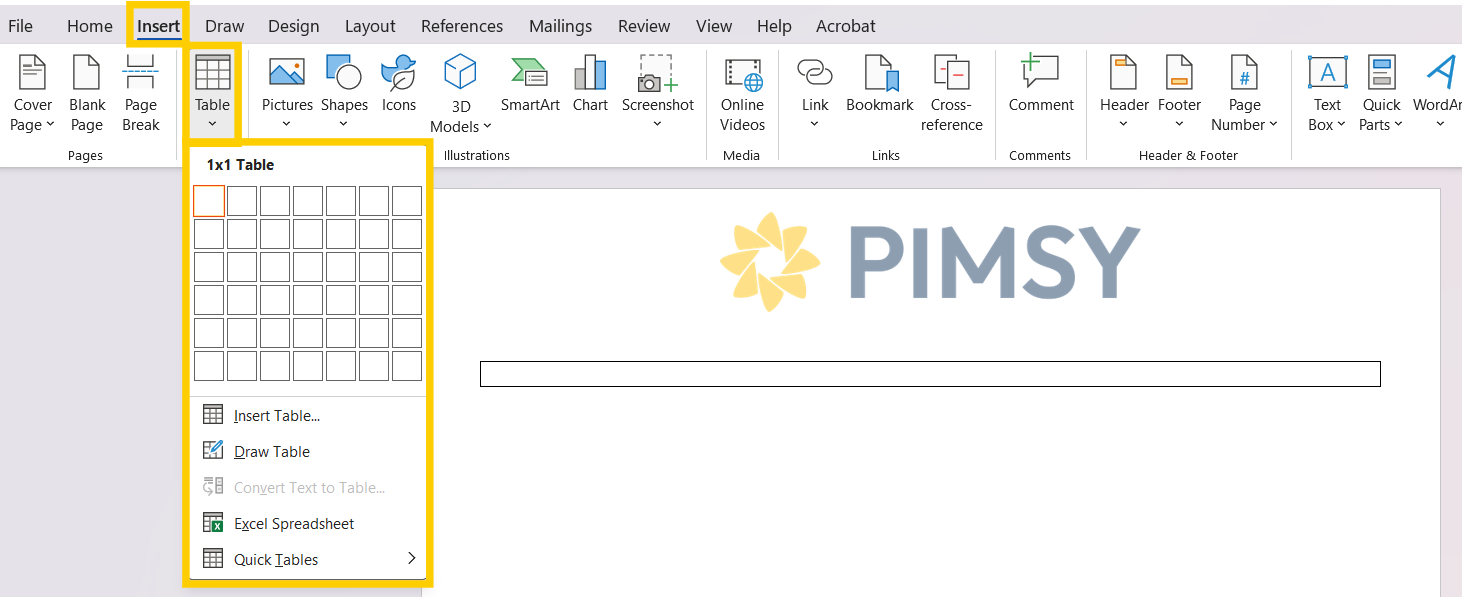Open the Icons gallery
The height and width of the screenshot is (597, 1462).
point(398,90)
